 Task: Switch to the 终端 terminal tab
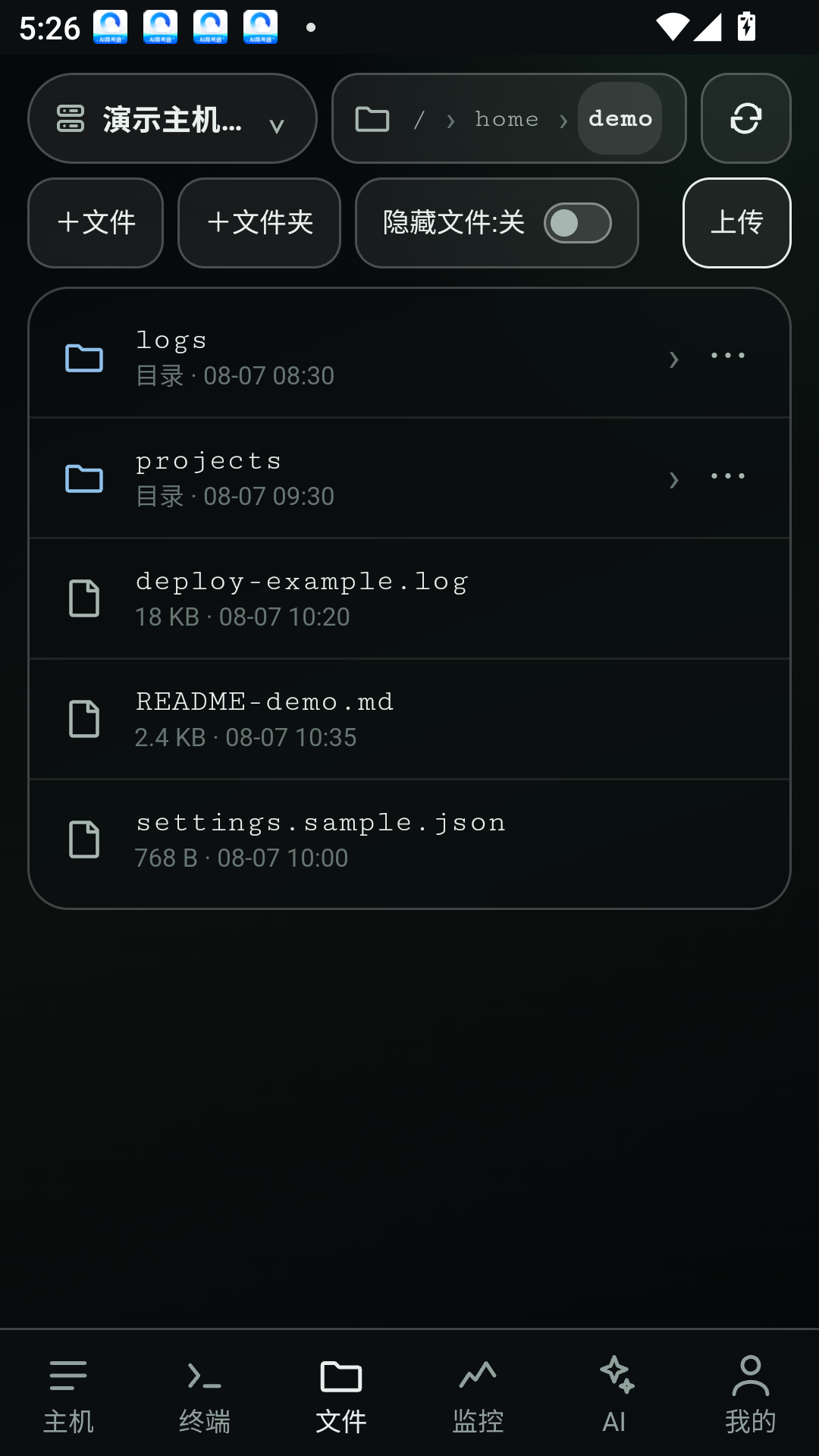pos(205,1394)
